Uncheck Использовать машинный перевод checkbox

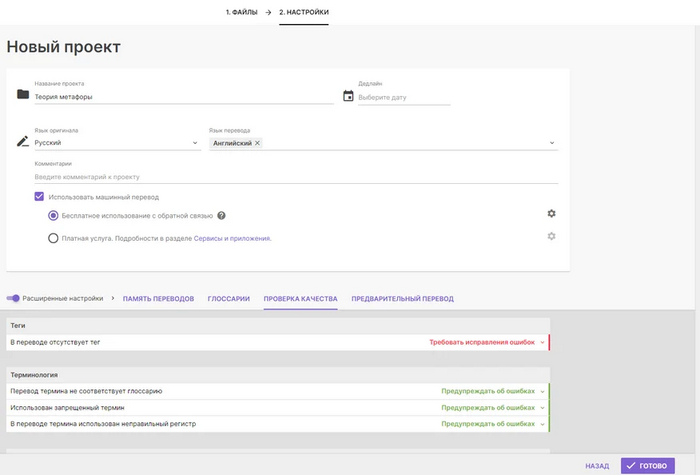click(39, 197)
